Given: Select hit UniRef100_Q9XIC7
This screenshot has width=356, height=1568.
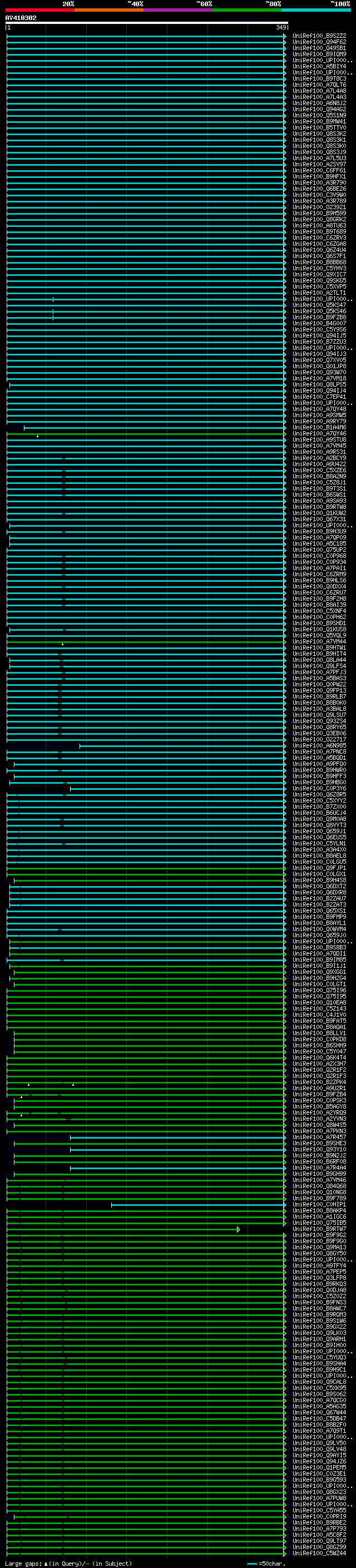Looking at the screenshot, I should point(319,275).
